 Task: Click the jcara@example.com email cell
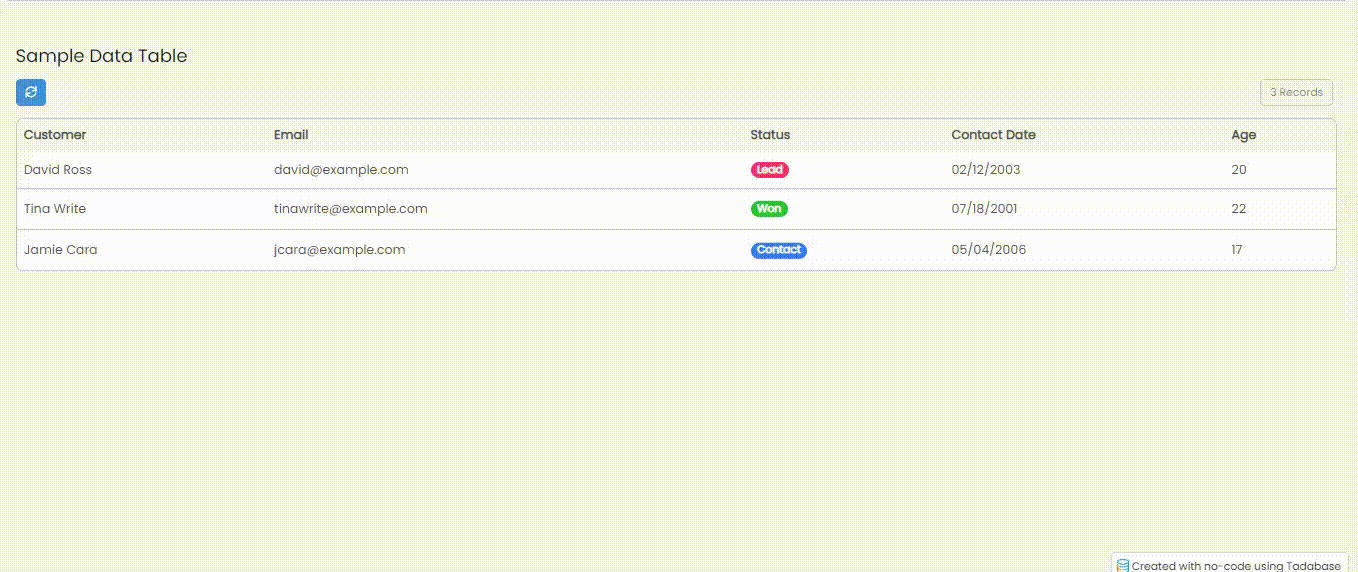tap(339, 250)
